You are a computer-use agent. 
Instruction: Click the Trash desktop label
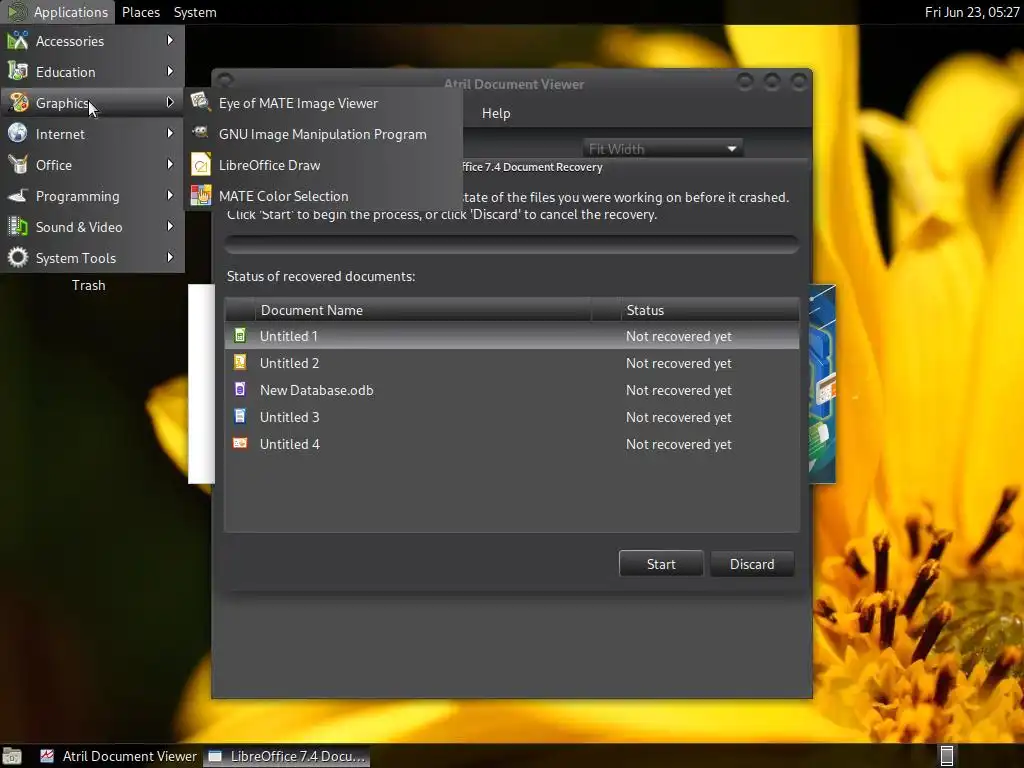coord(88,285)
